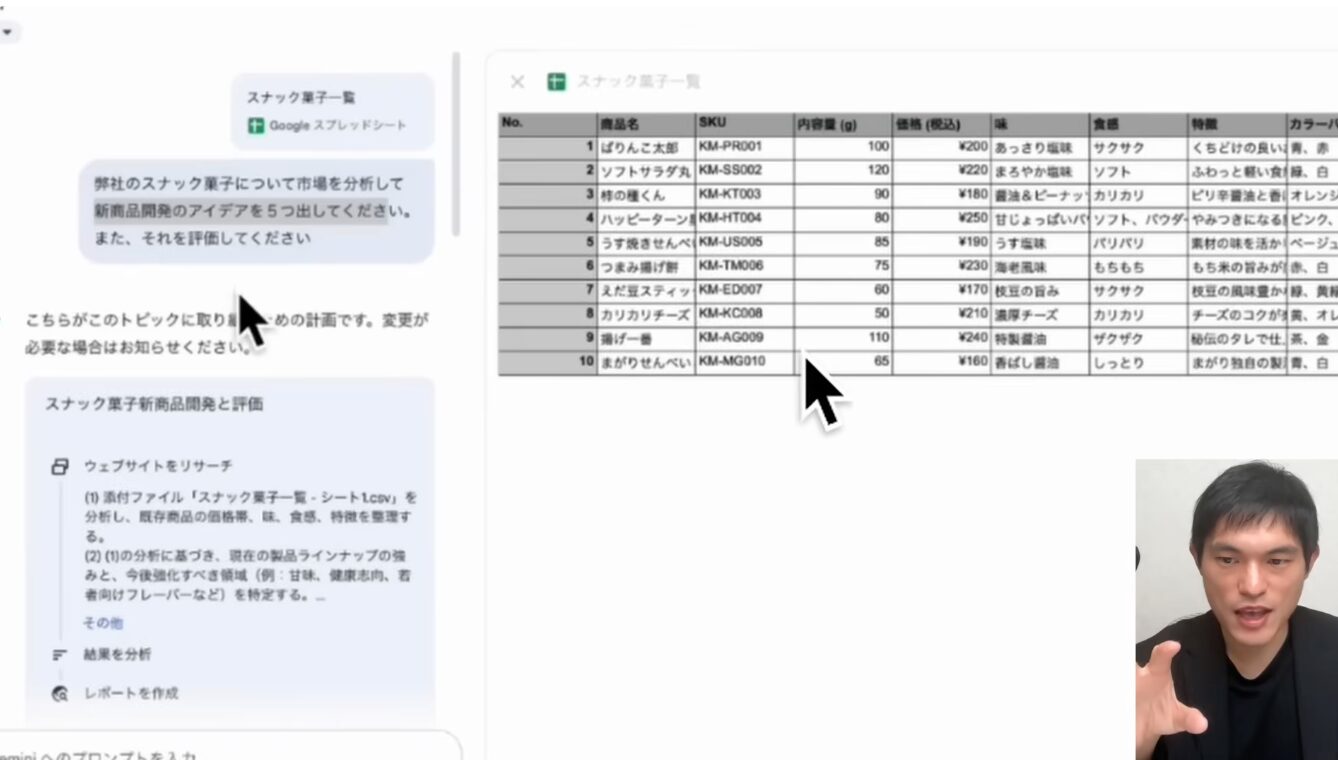Expand research steps via その他 link
The image size is (1338, 760).
pos(102,623)
